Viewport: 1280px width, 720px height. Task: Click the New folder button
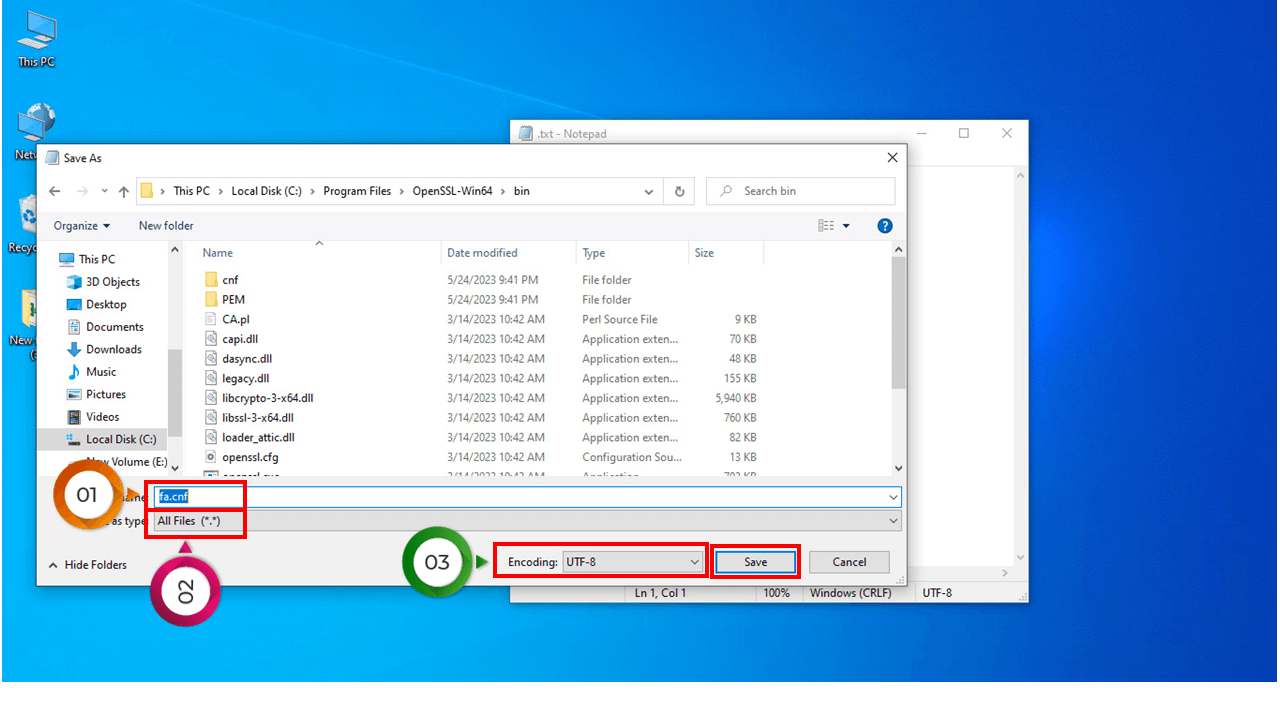(x=166, y=226)
